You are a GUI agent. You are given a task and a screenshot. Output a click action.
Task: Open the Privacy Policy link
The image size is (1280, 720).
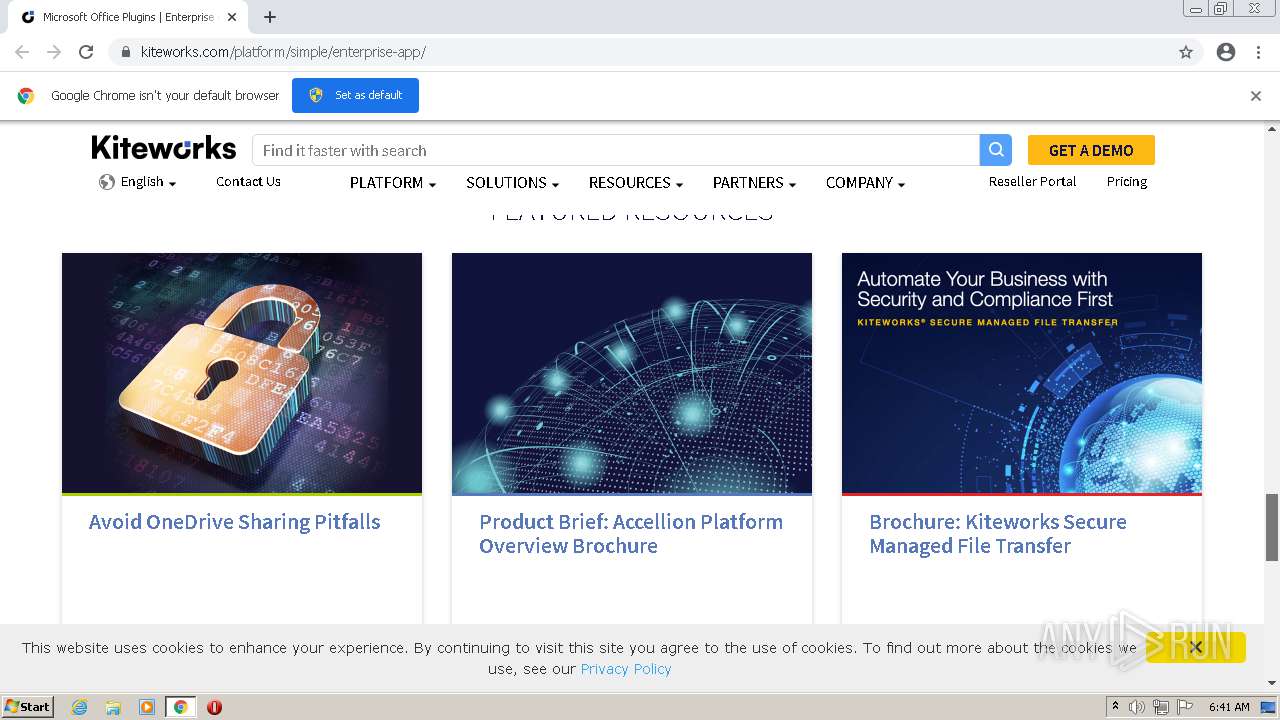pyautogui.click(x=626, y=669)
